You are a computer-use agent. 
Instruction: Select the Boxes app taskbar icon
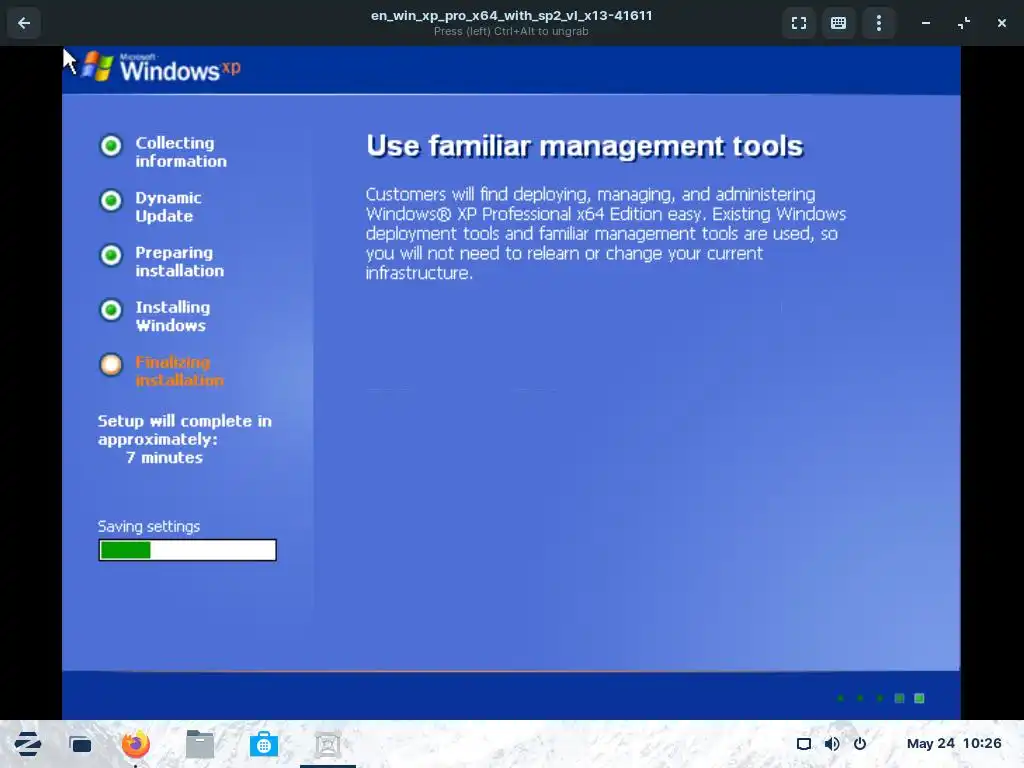tap(328, 744)
